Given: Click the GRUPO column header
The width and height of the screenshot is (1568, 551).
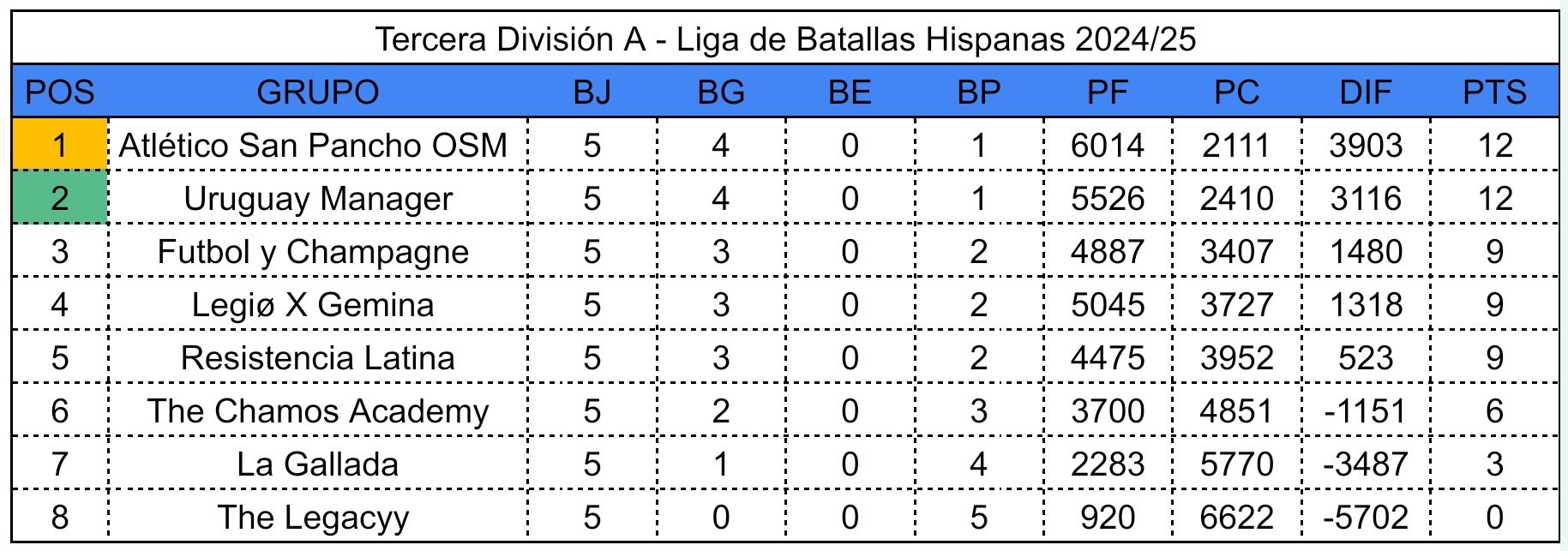Looking at the screenshot, I should click(317, 92).
